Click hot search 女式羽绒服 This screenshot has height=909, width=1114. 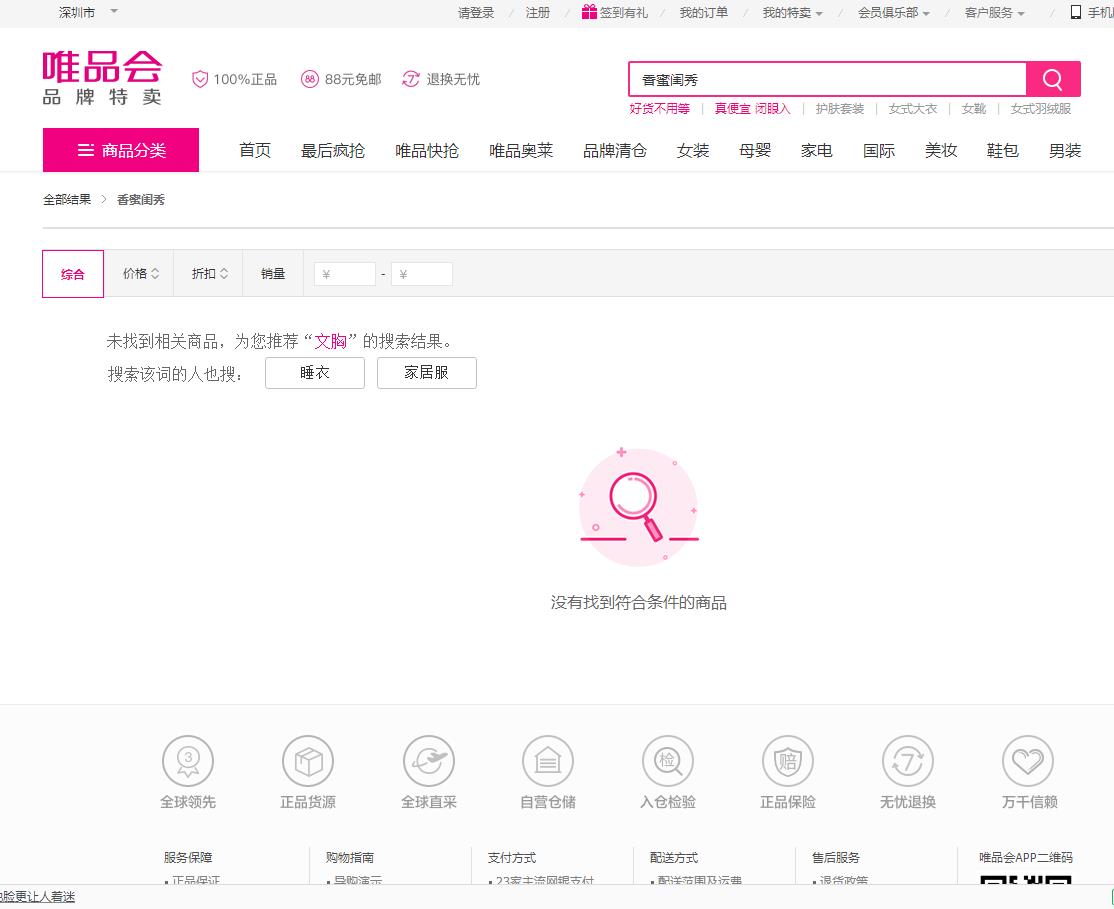(x=1041, y=109)
